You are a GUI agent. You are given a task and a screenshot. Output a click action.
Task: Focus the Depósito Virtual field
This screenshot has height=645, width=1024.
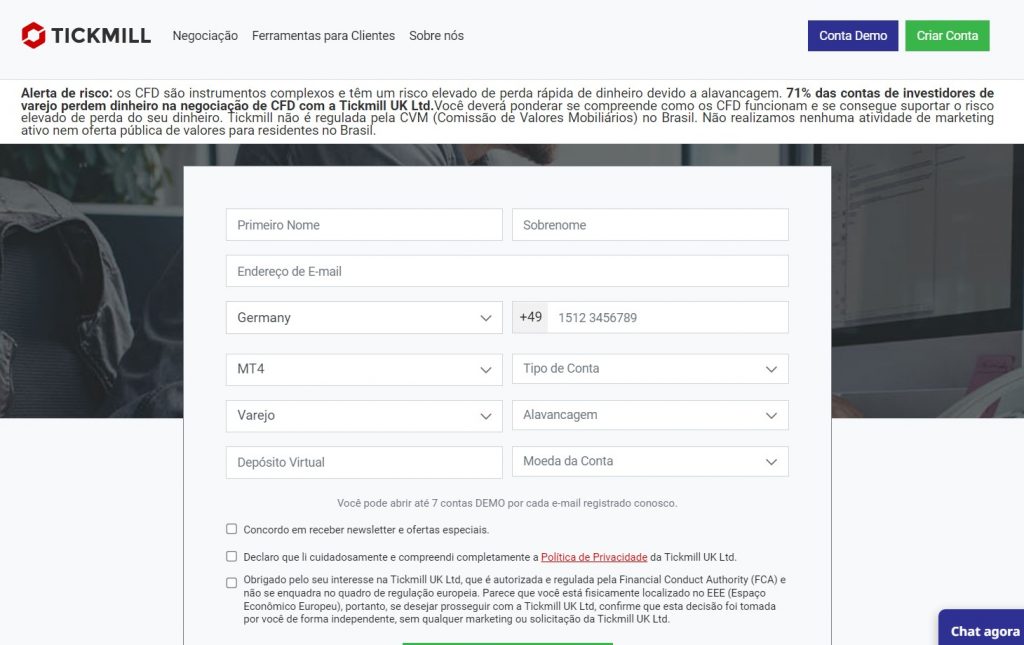(x=364, y=462)
